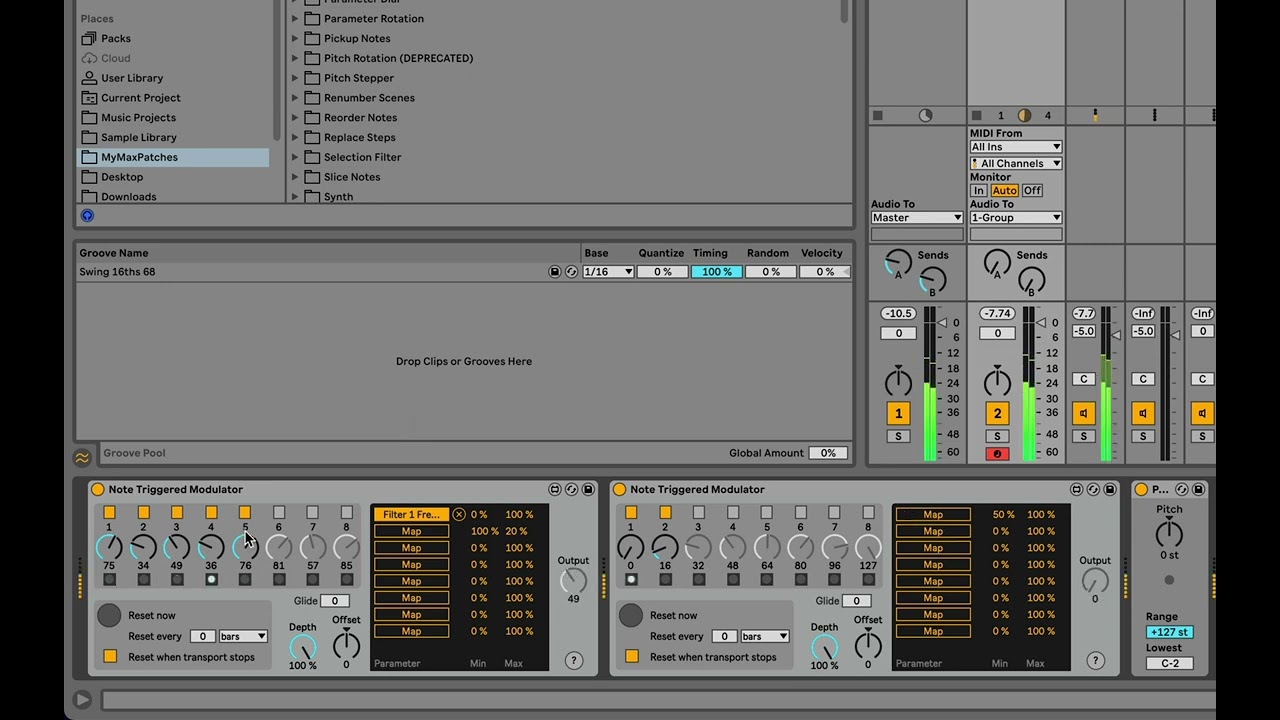The height and width of the screenshot is (720, 1280).
Task: Turn off the first Note Triggered Modulator device
Action: point(97,489)
